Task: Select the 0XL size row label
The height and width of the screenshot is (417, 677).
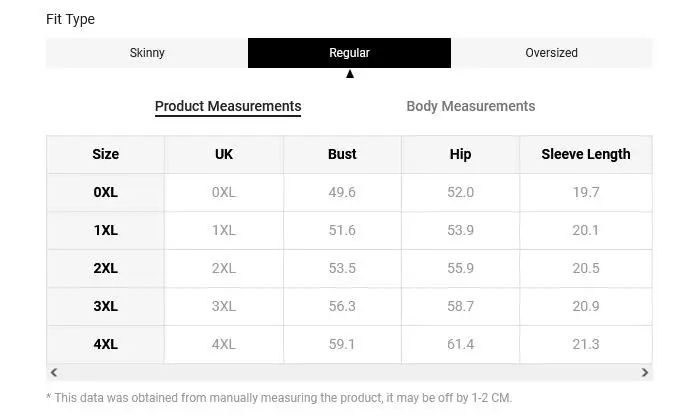Action: tap(105, 193)
